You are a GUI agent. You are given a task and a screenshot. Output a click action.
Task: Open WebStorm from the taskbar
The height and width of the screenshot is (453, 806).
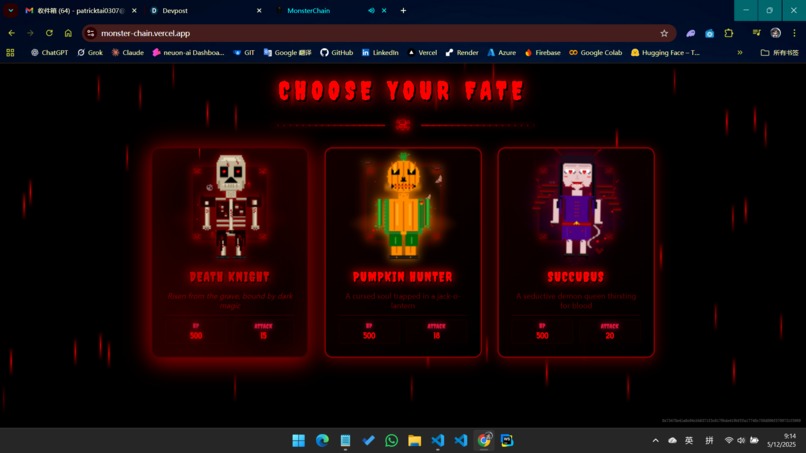click(x=507, y=441)
